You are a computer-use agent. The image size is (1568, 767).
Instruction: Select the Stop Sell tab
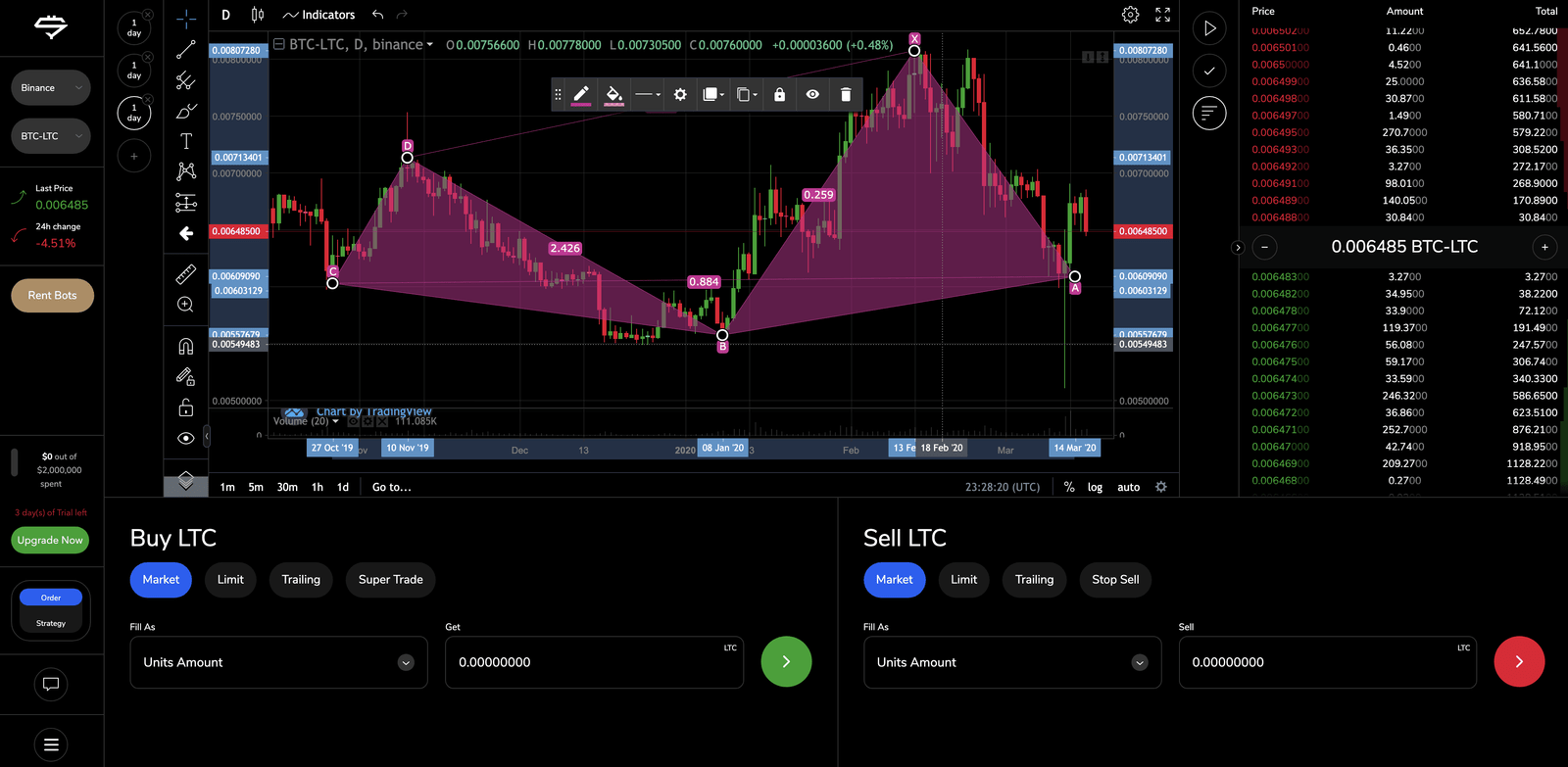point(1115,580)
